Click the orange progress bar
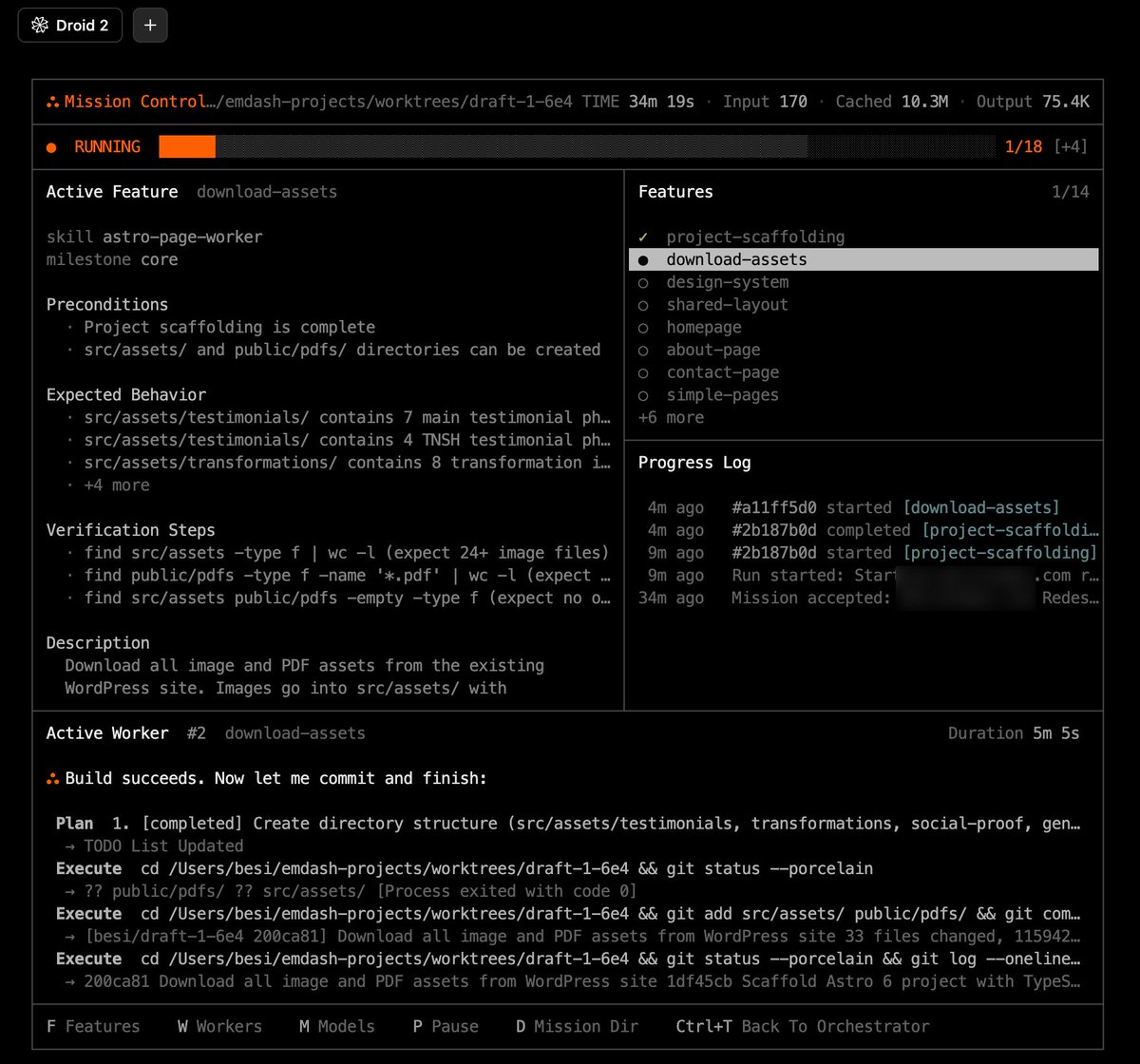The image size is (1140, 1064). click(x=187, y=146)
